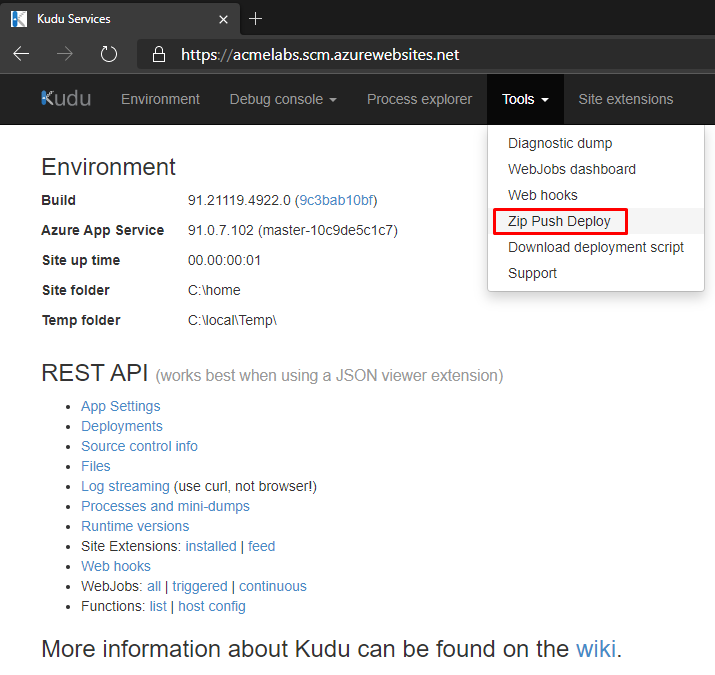Collapse the Tools dropdown menu
Viewport: 715px width, 675px height.
click(525, 99)
